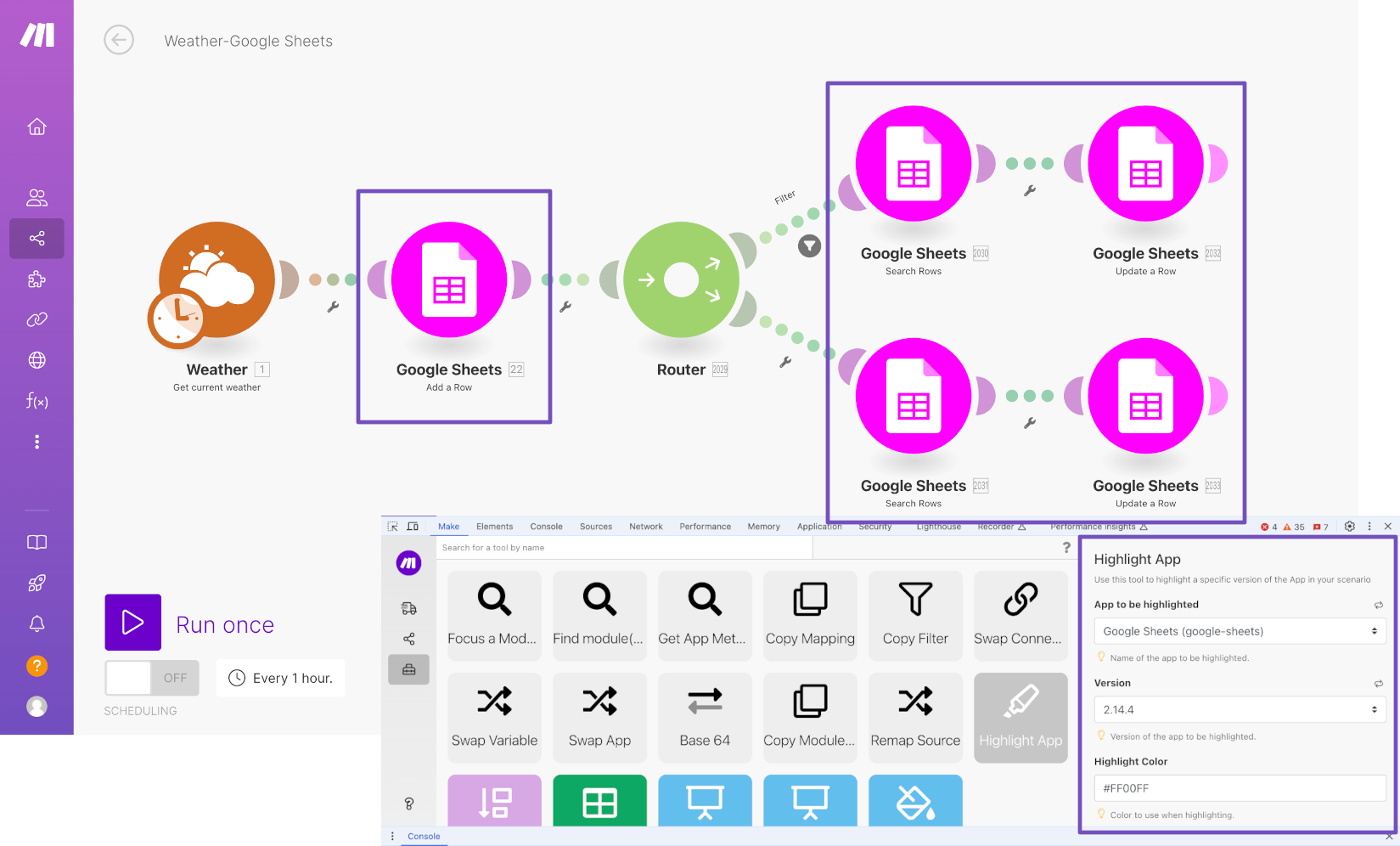Select the Copy Filter tool
The height and width of the screenshot is (846, 1400).
pos(915,616)
